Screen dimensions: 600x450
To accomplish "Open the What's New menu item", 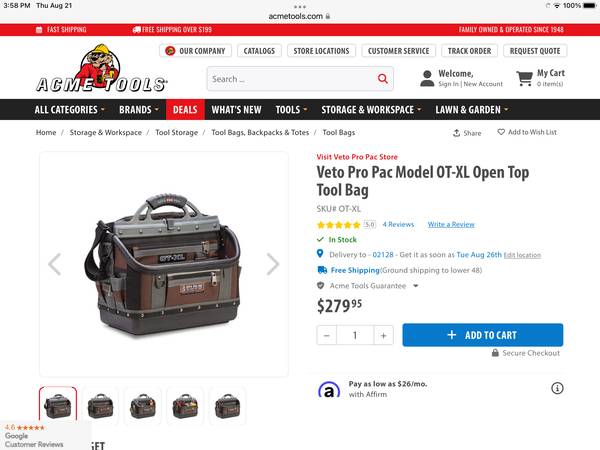I will [x=236, y=110].
